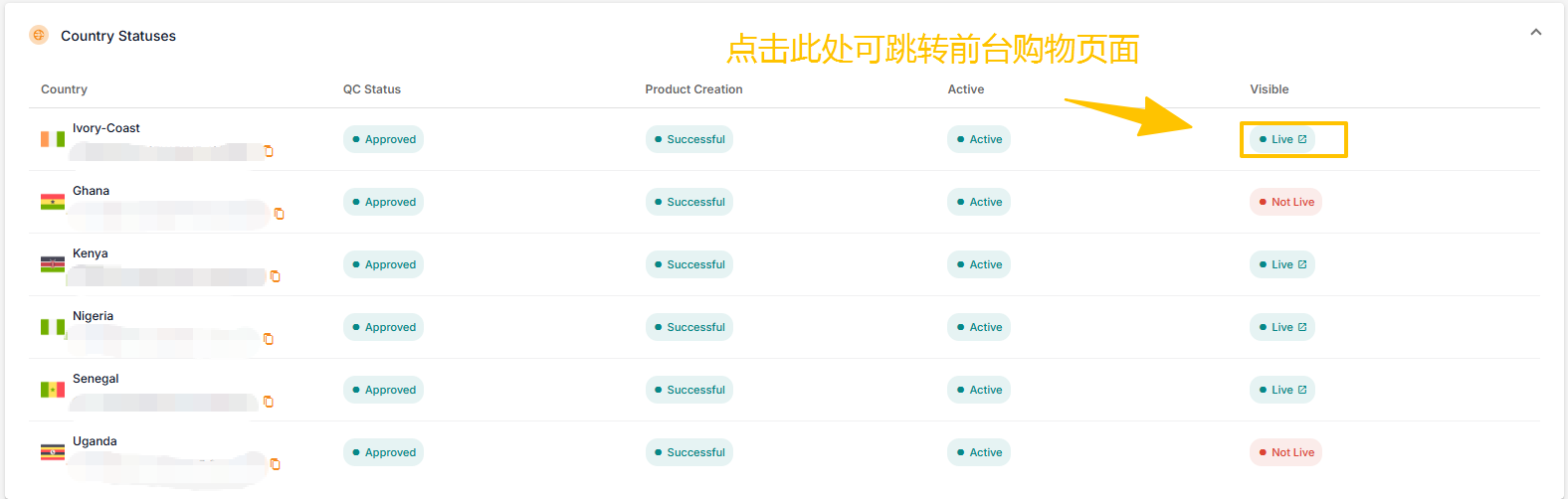Screen dimensions: 1568x499
Task: Copy the Senegal product ID icon
Action: click(269, 402)
